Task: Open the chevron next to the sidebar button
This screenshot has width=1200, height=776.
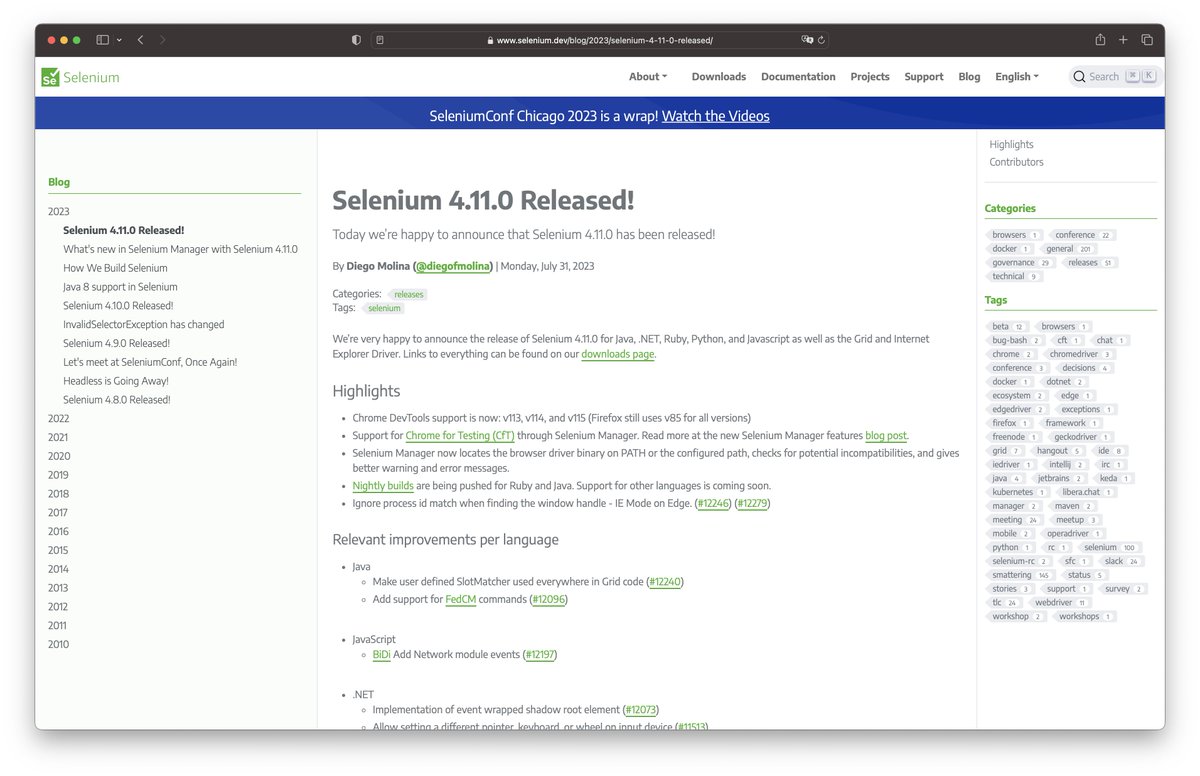Action: 119,39
